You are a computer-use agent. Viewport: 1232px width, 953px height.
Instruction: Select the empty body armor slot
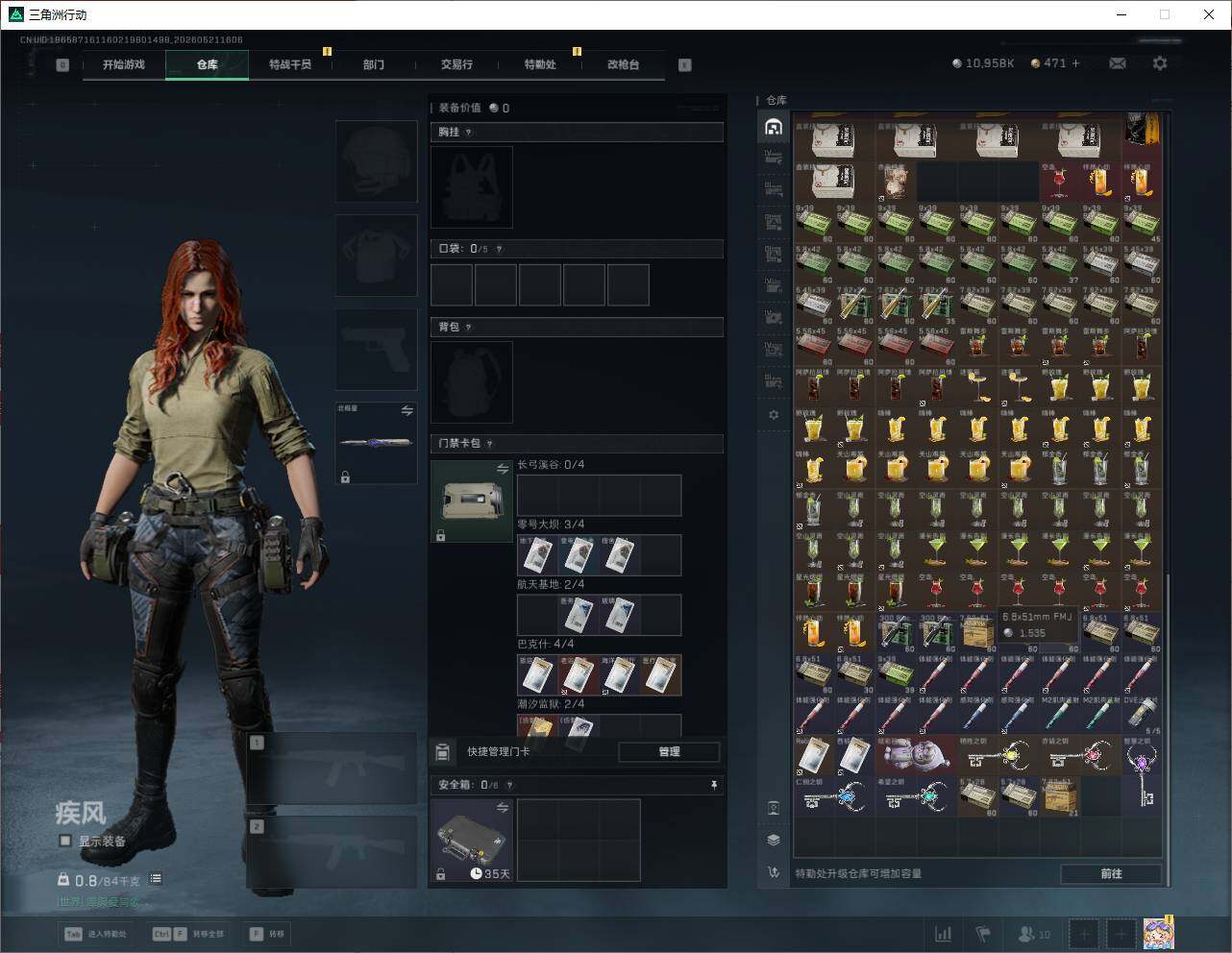tap(376, 256)
